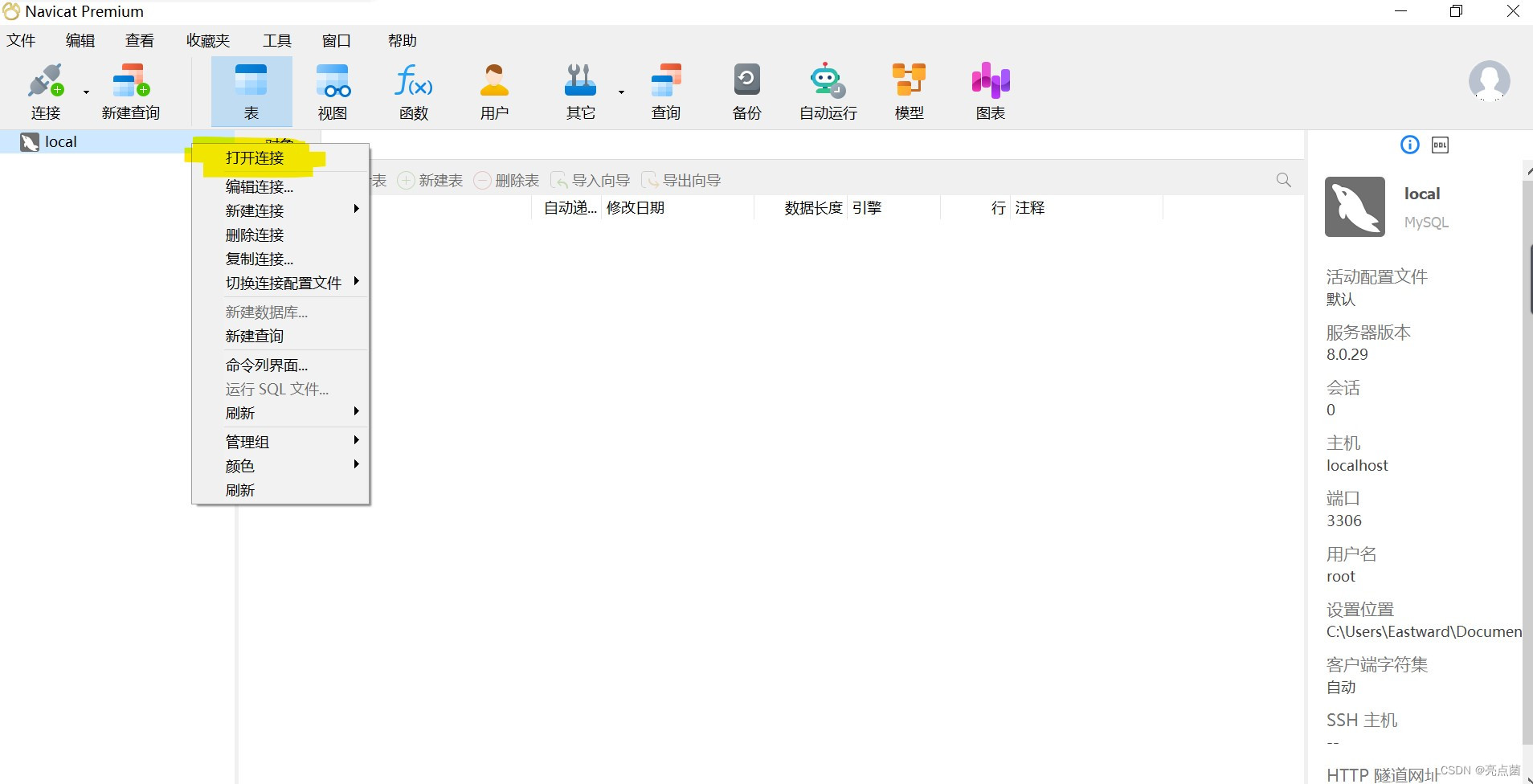
Task: Expand the first 刷新 submenu with arrow
Action: tap(280, 413)
